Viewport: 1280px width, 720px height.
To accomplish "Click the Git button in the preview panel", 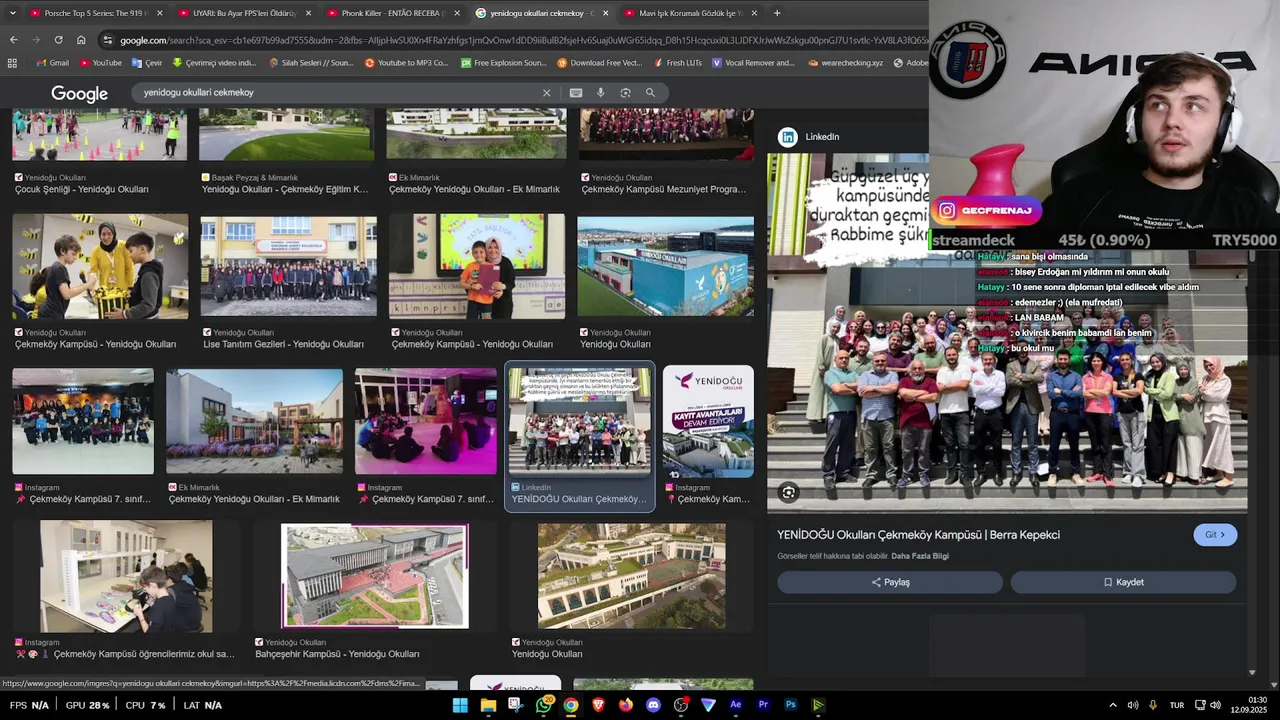I will coord(1215,535).
